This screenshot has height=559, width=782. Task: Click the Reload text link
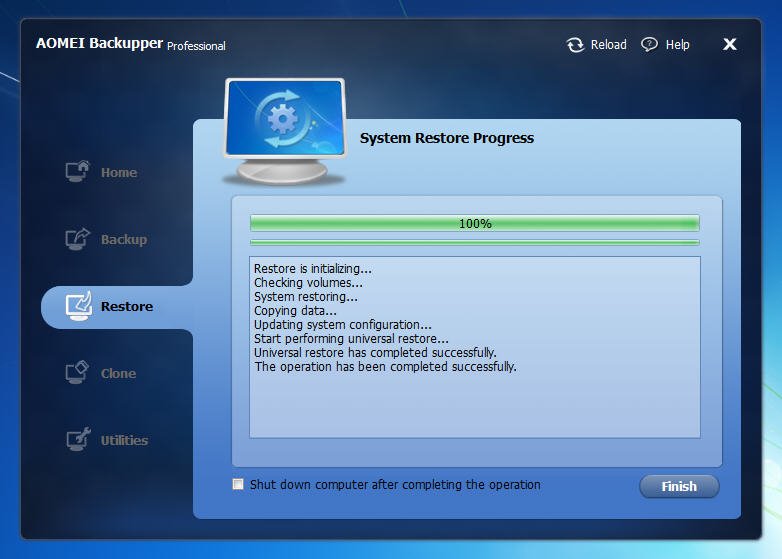click(608, 44)
